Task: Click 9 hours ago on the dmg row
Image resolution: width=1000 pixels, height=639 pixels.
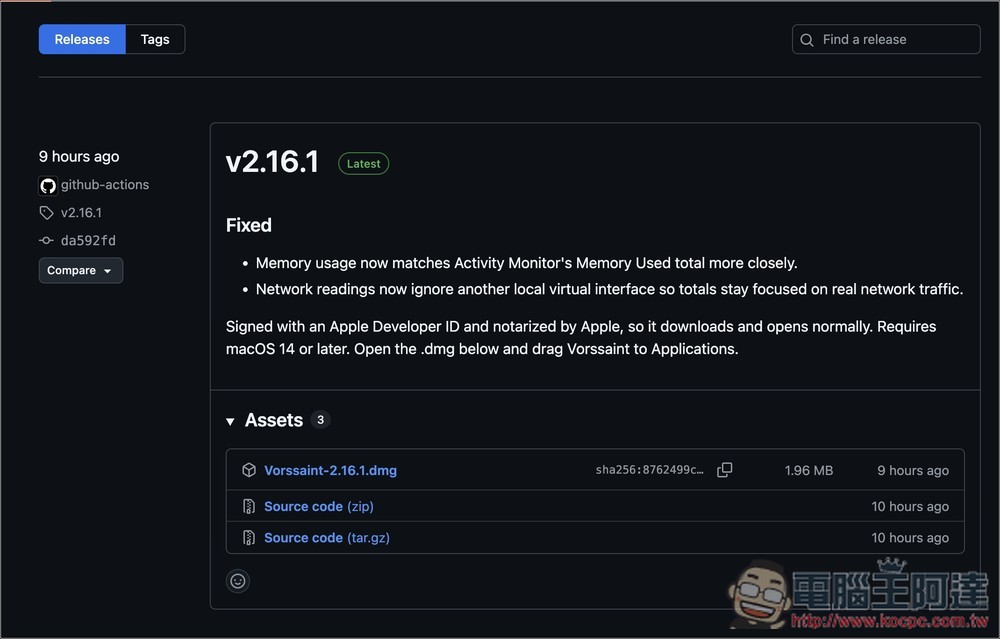Action: [x=913, y=471]
